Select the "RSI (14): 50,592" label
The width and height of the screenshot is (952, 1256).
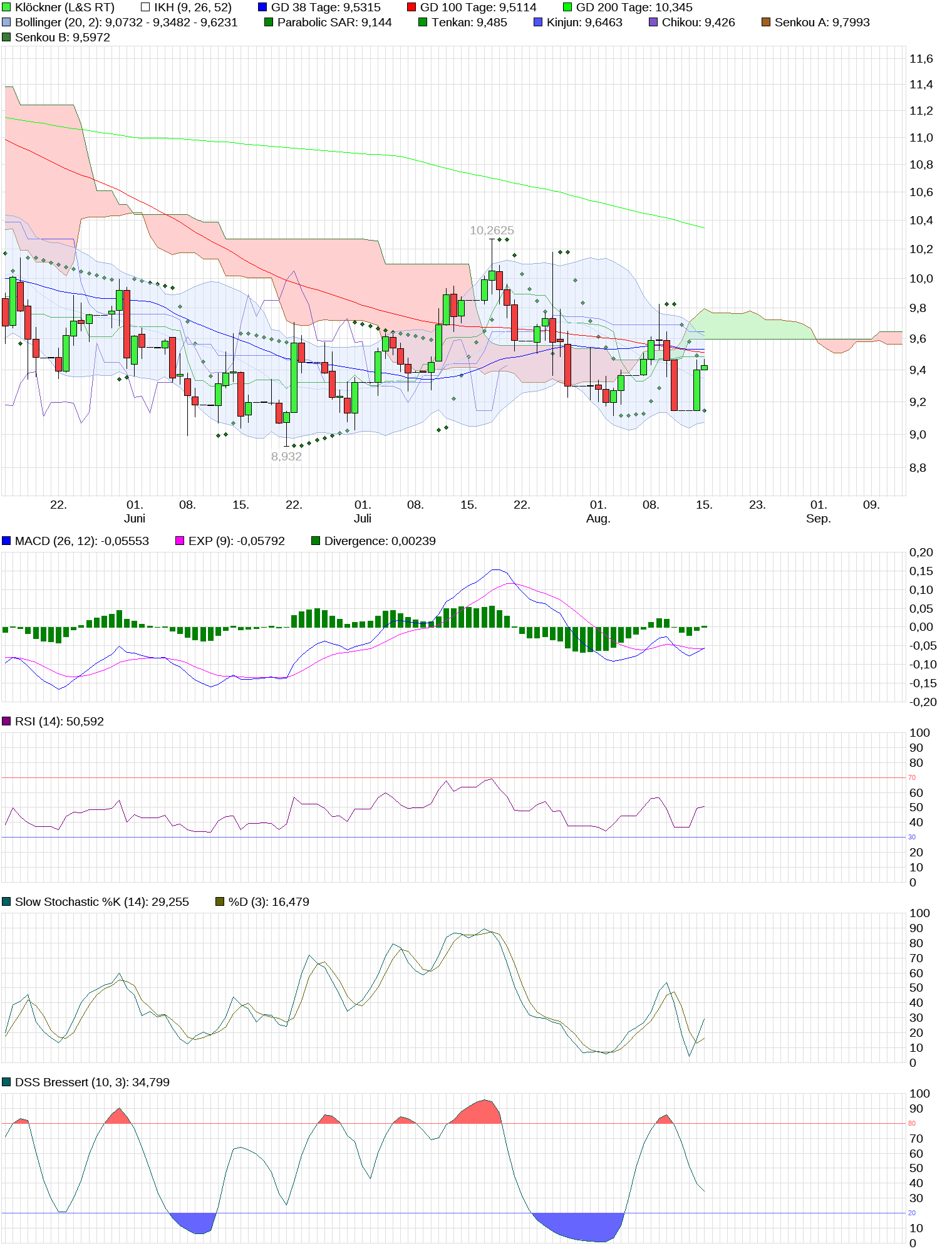tap(59, 722)
